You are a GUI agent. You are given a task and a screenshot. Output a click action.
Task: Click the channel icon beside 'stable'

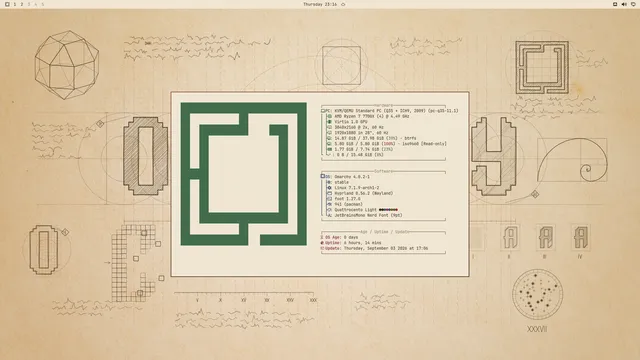tap(329, 182)
